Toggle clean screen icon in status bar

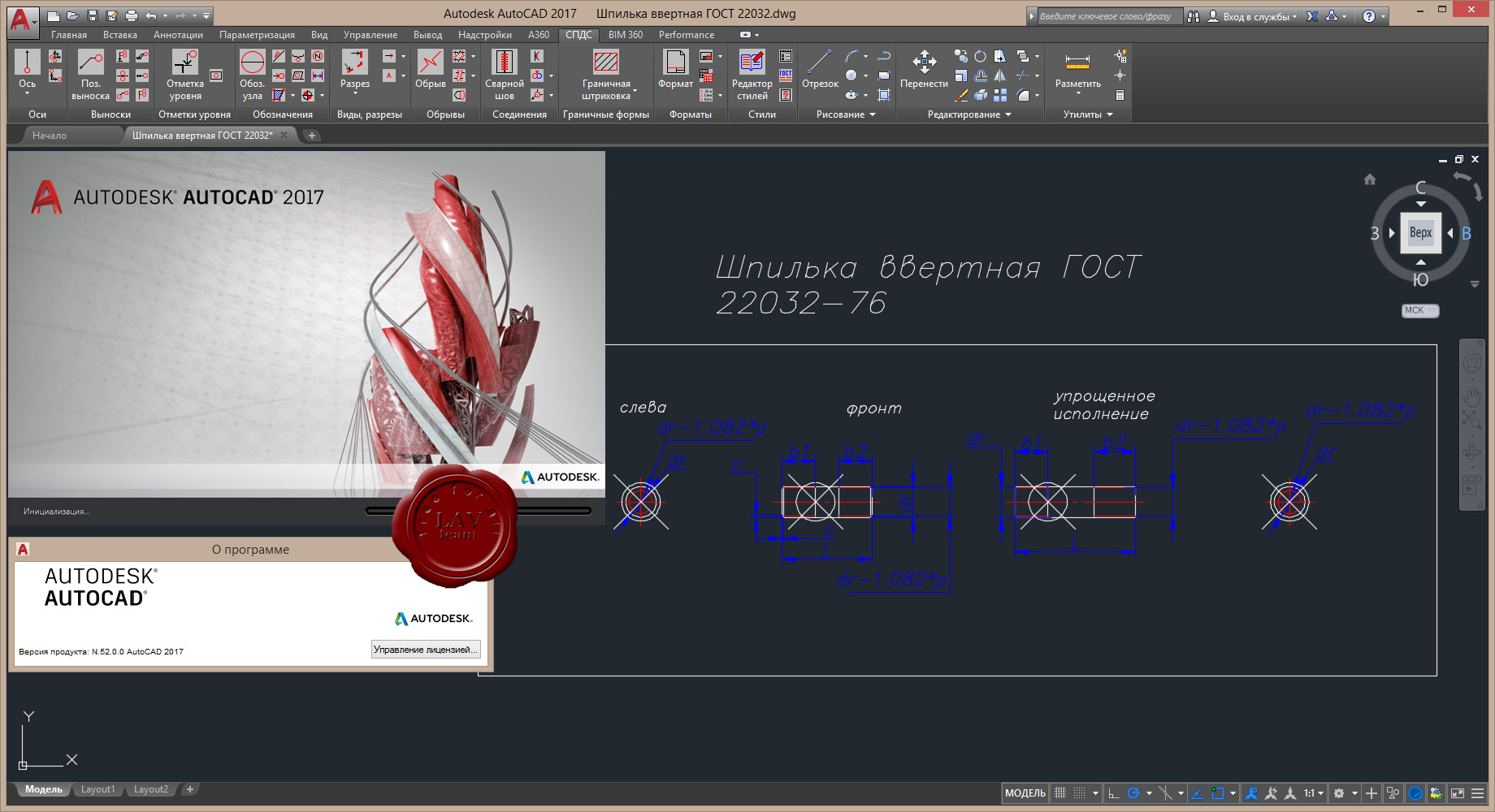click(x=1458, y=793)
